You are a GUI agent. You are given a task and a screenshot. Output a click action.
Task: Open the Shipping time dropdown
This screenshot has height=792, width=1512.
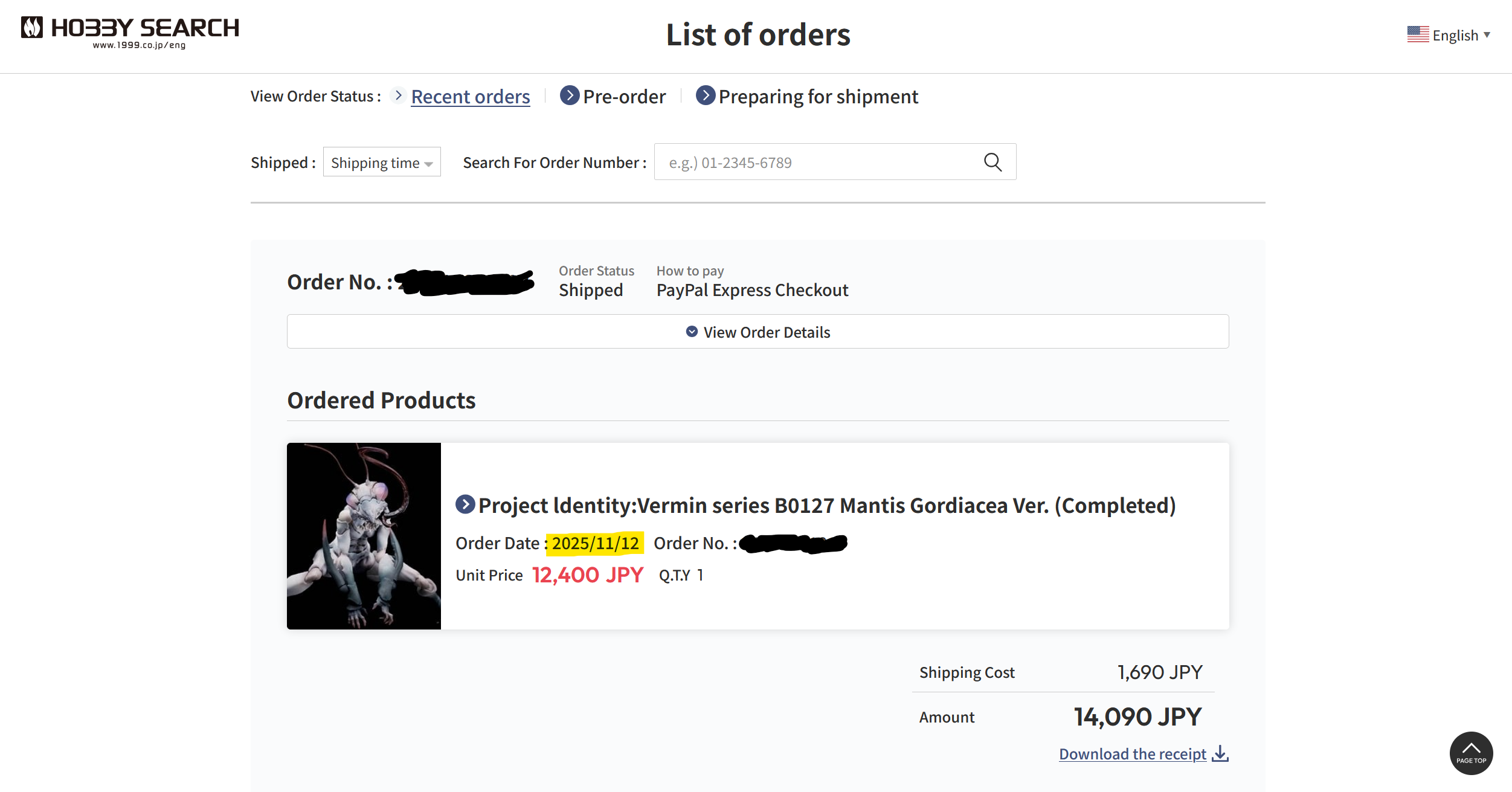pos(382,162)
